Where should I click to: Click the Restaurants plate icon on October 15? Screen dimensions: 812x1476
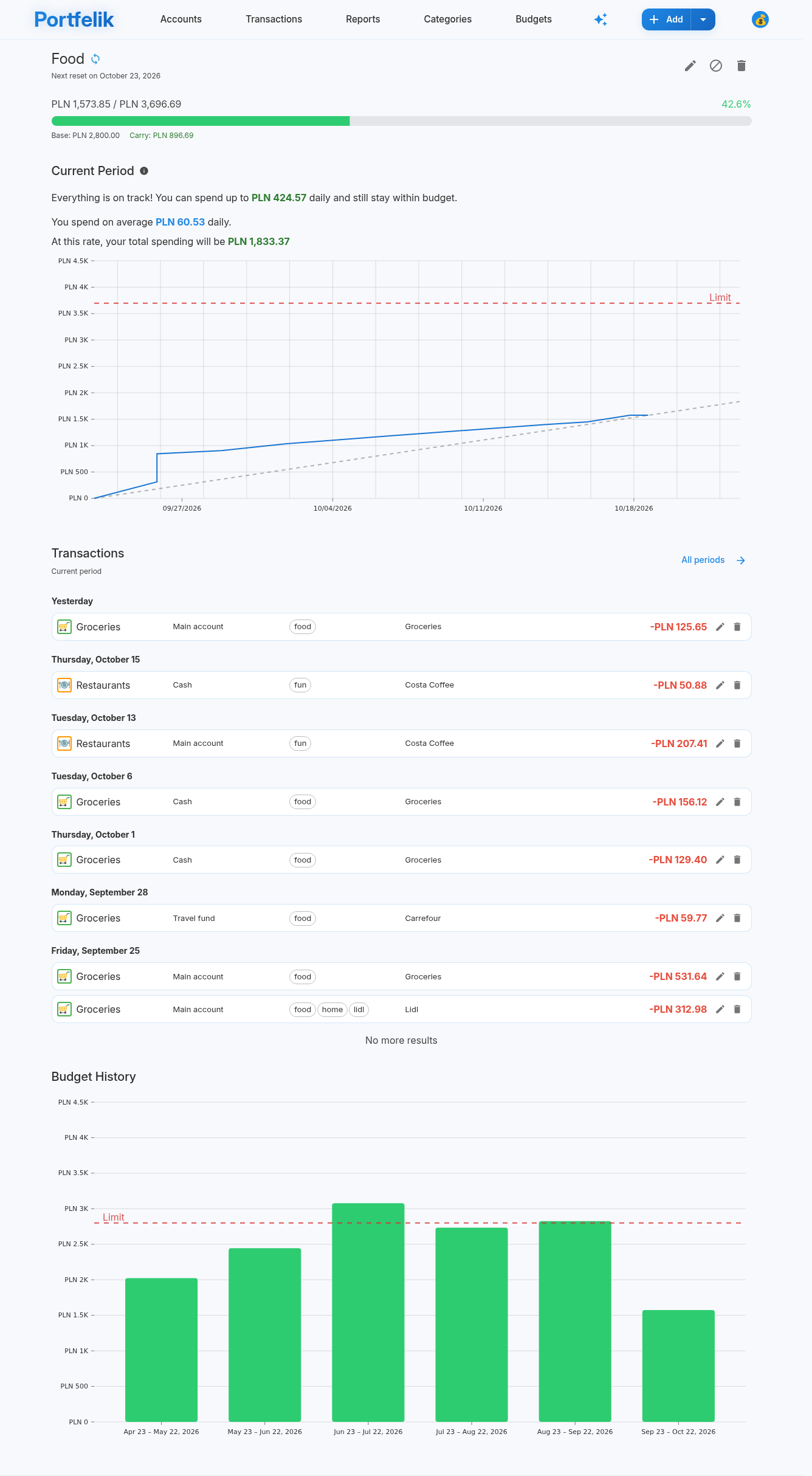click(64, 685)
